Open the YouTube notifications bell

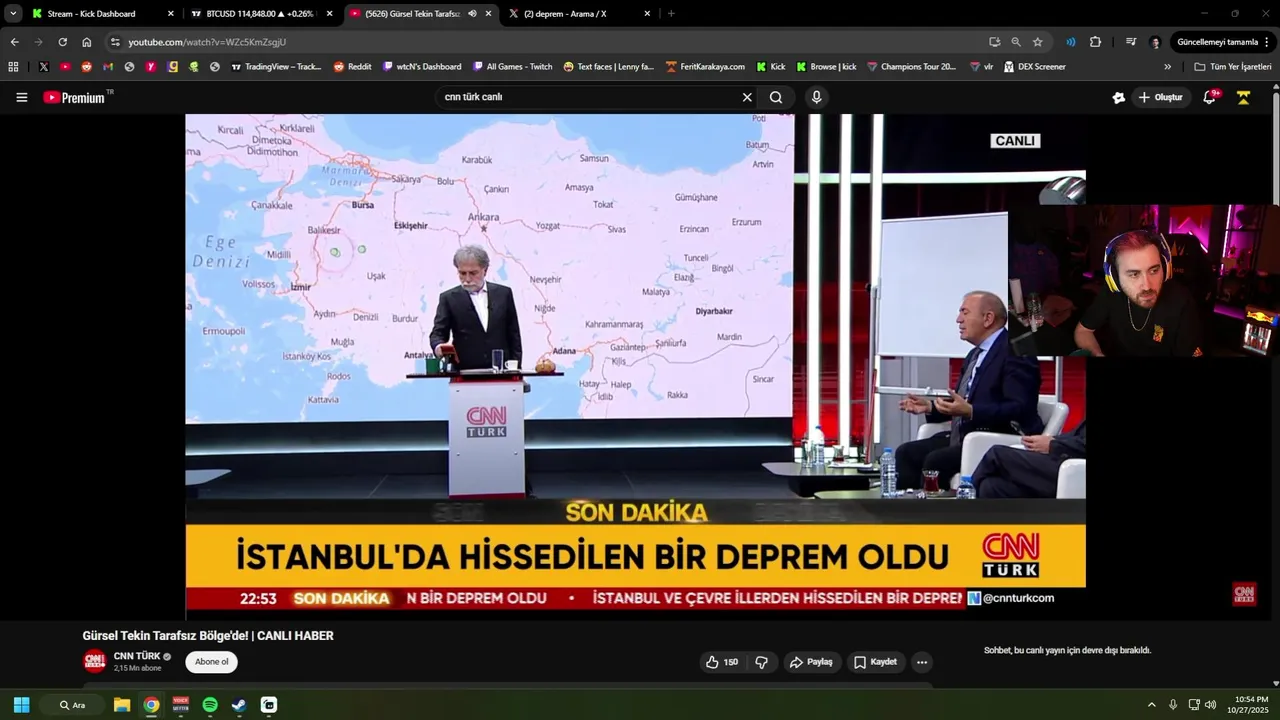1209,97
